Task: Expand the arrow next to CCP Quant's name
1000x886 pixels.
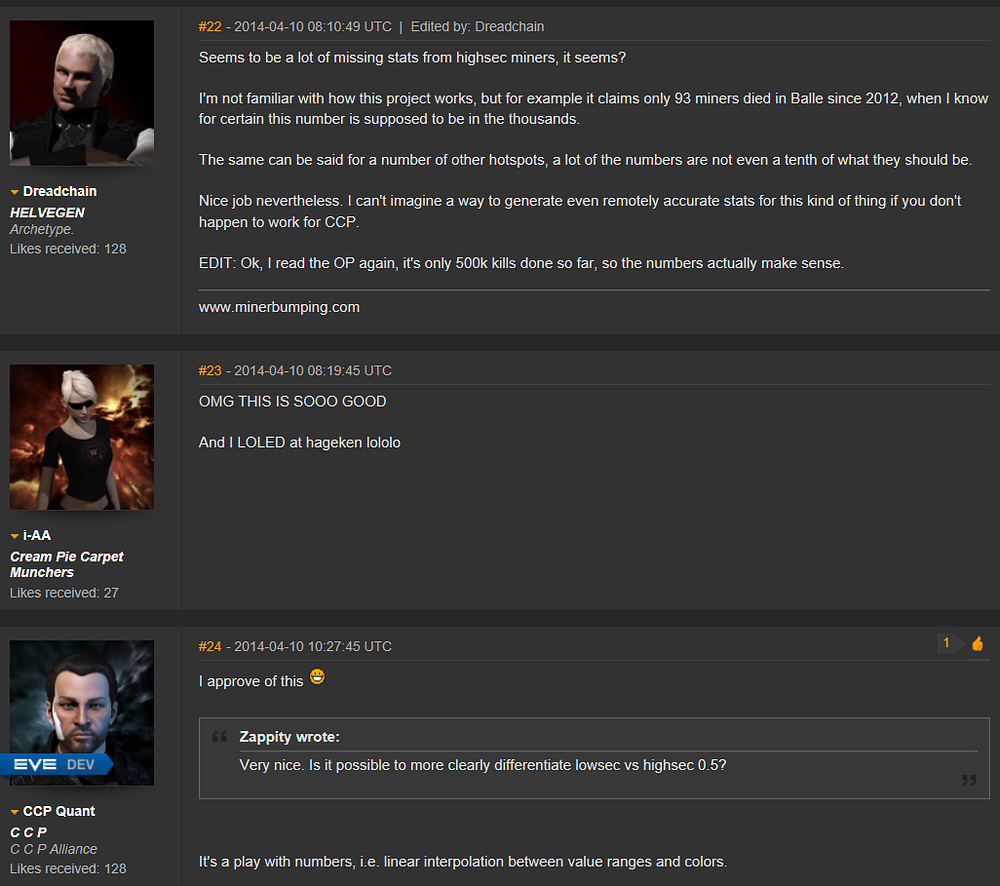Action: click(15, 812)
